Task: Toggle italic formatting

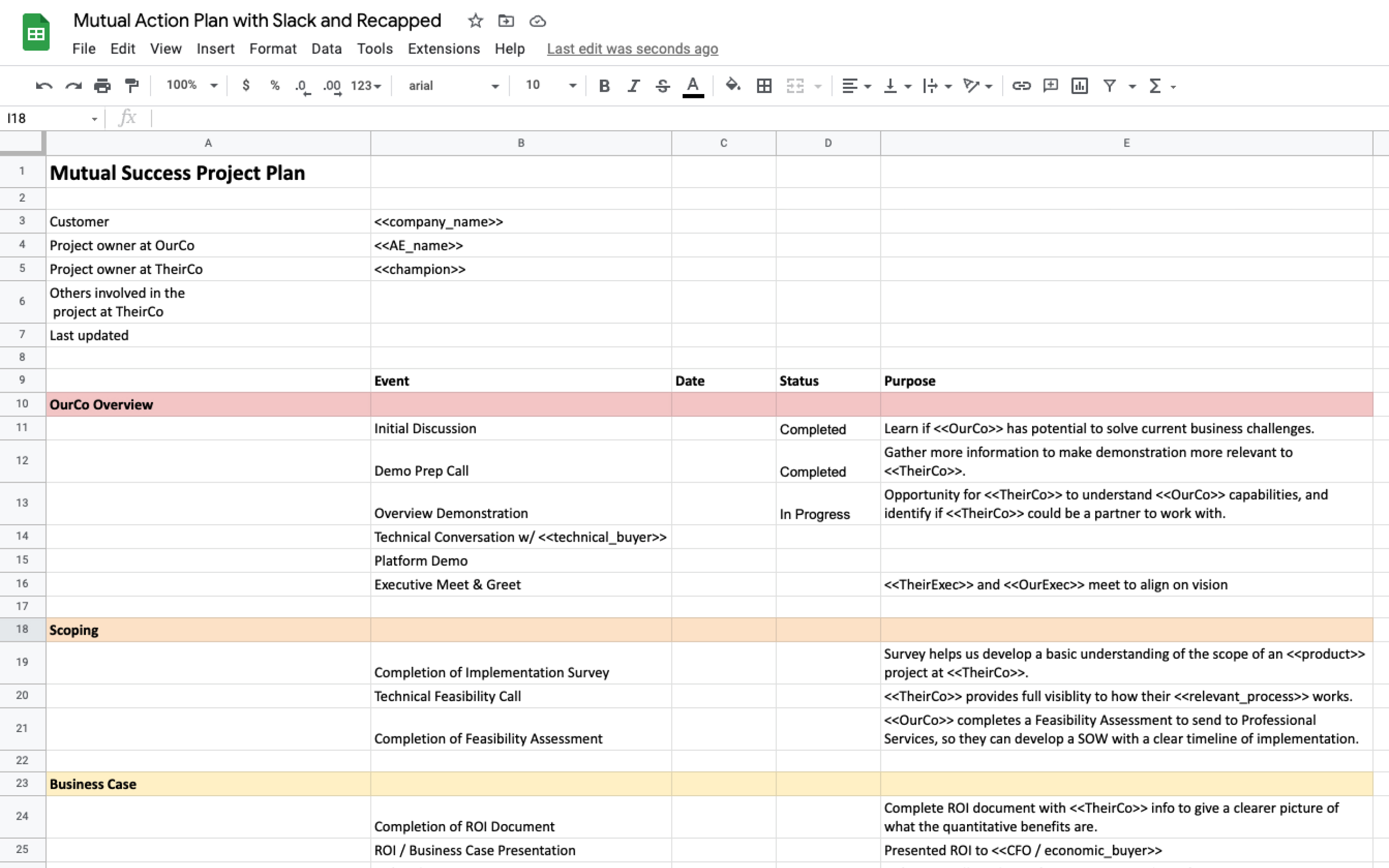Action: (633, 86)
